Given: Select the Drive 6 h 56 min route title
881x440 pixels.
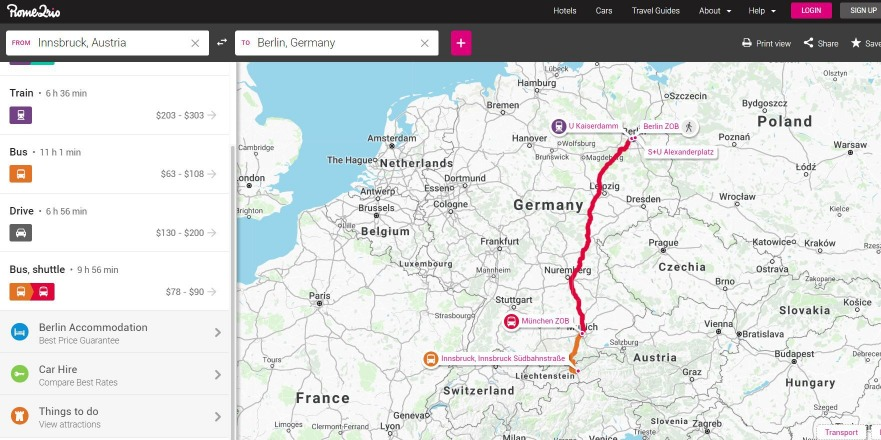Looking at the screenshot, I should coord(48,211).
